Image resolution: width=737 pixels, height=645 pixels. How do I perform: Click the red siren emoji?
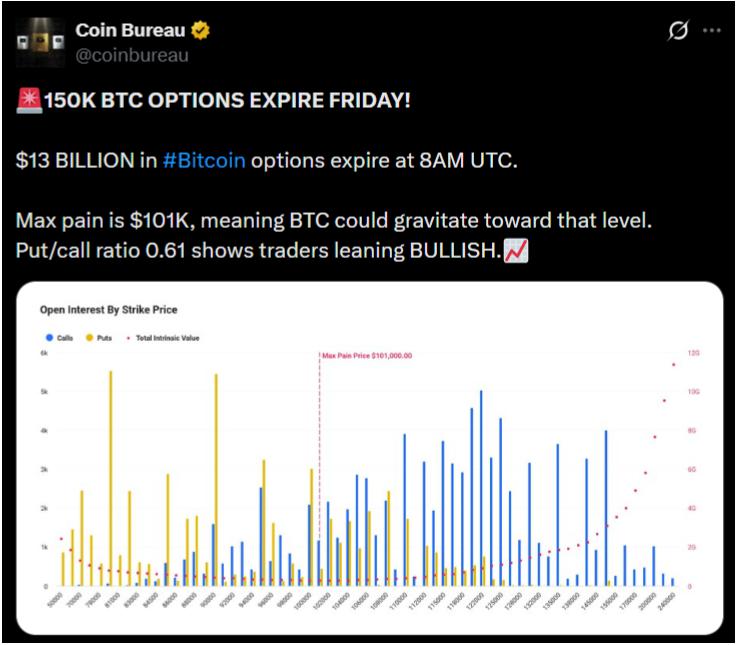tap(29, 102)
